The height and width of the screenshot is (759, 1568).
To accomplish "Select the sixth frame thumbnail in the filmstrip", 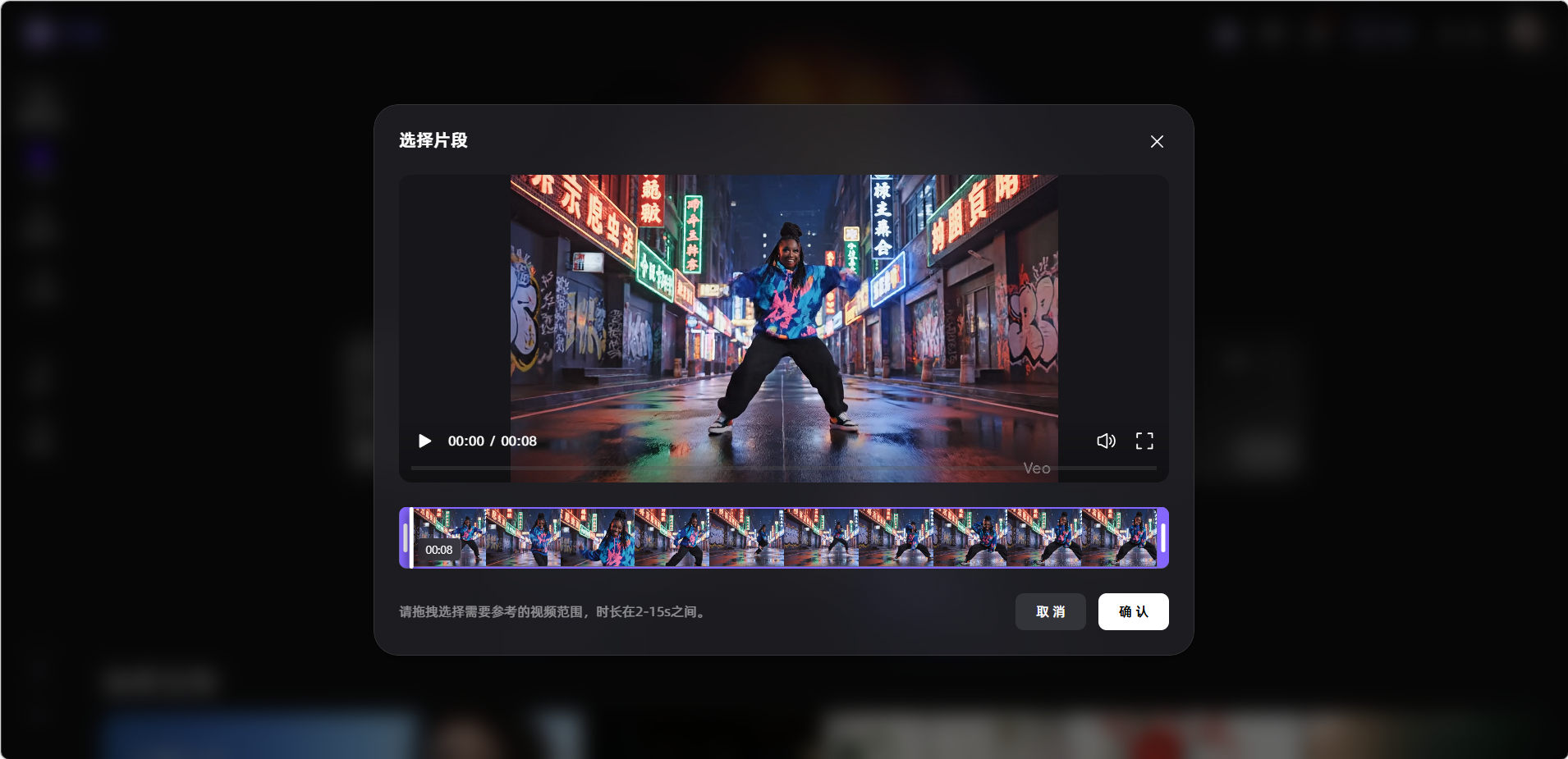I will 821,538.
